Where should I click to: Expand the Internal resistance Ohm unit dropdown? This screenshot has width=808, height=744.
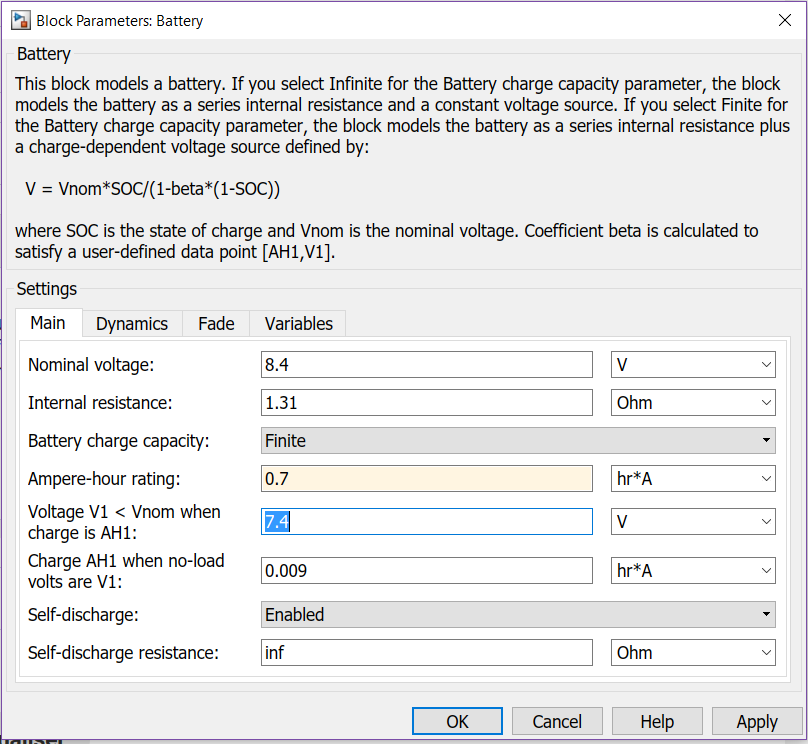693,403
